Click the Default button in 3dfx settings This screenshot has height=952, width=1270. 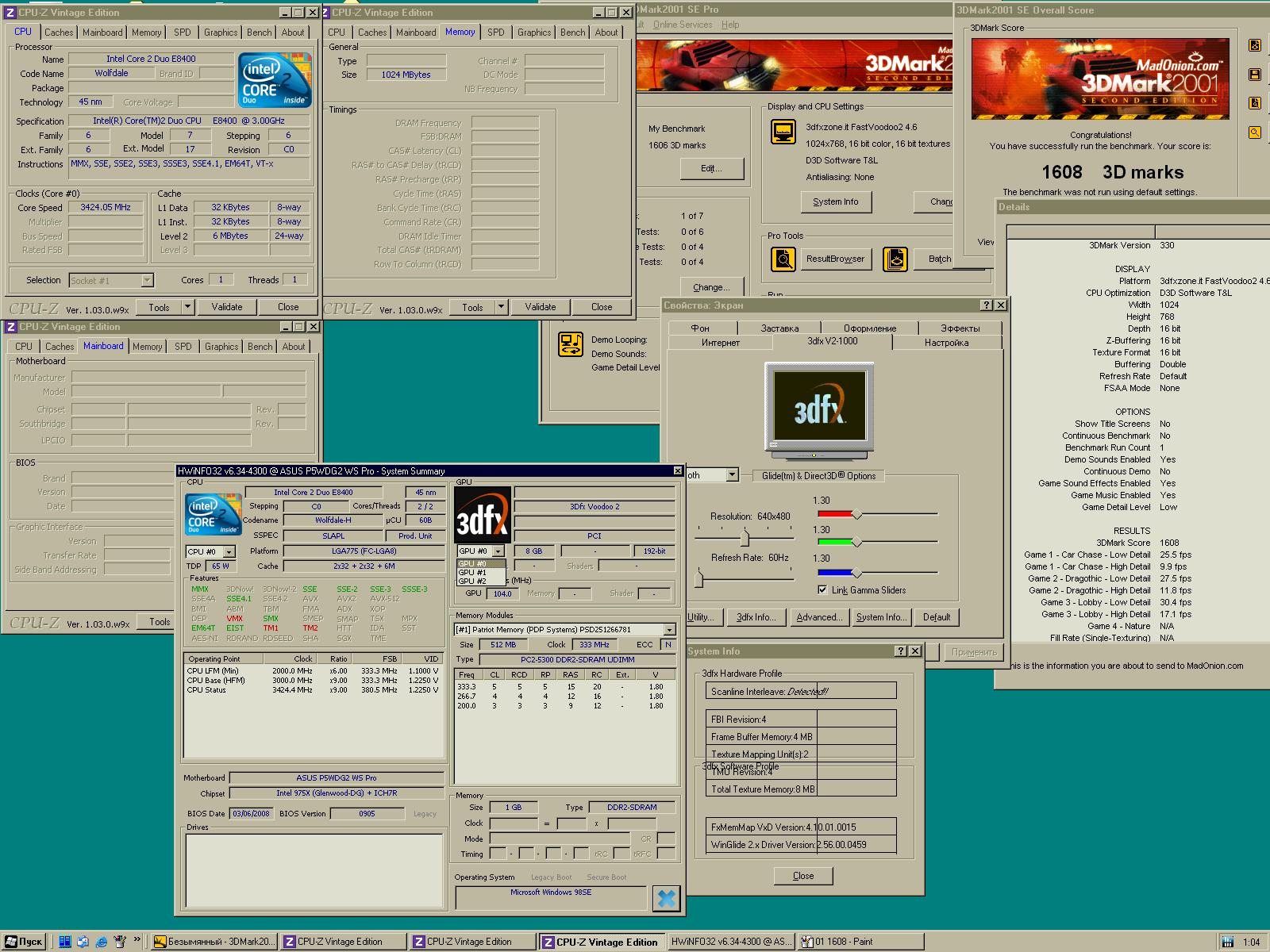point(937,617)
